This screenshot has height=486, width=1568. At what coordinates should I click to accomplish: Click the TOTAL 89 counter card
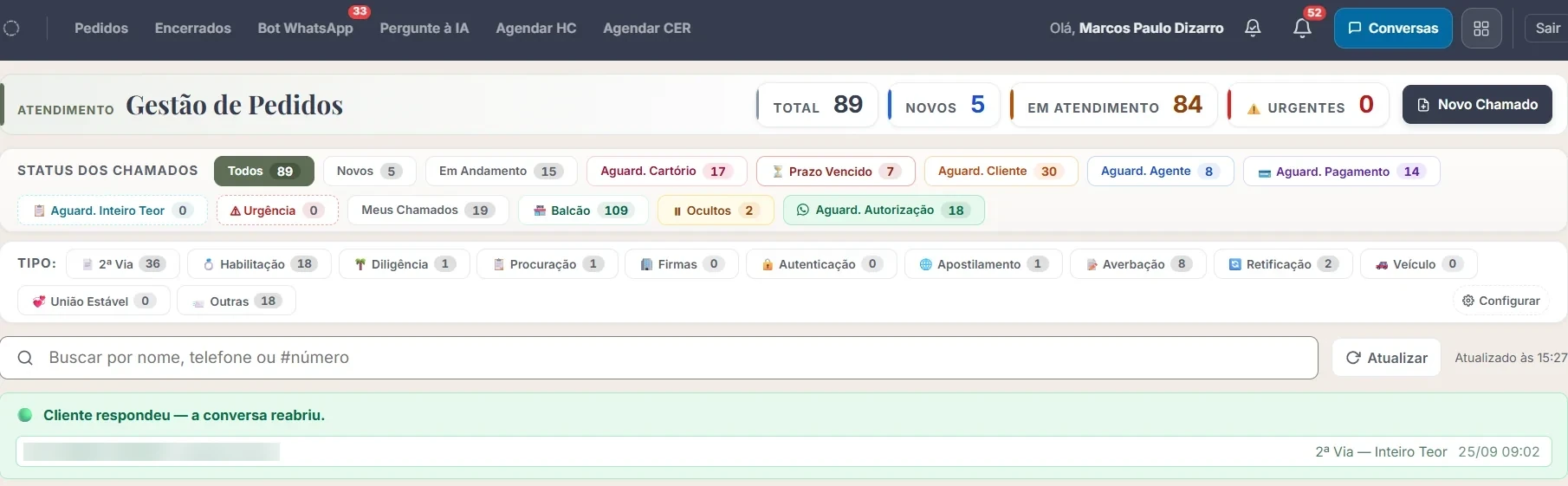[x=817, y=105]
